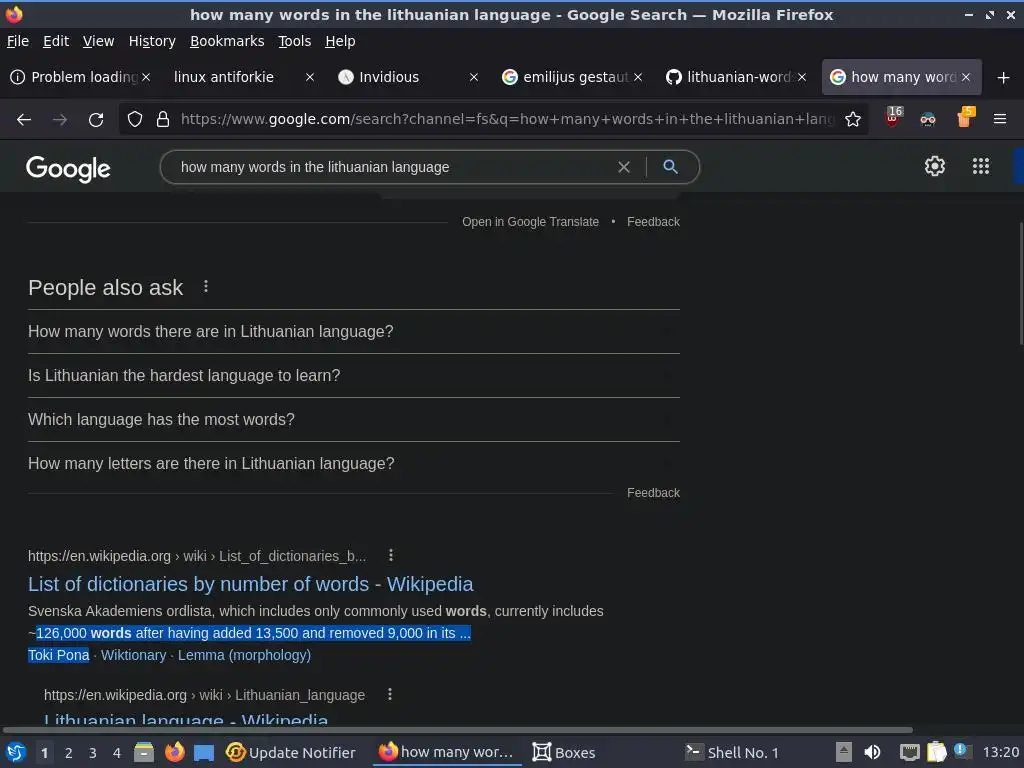Expand 'How many words there are in Lithuanian language?'
The width and height of the screenshot is (1024, 768).
(x=353, y=332)
